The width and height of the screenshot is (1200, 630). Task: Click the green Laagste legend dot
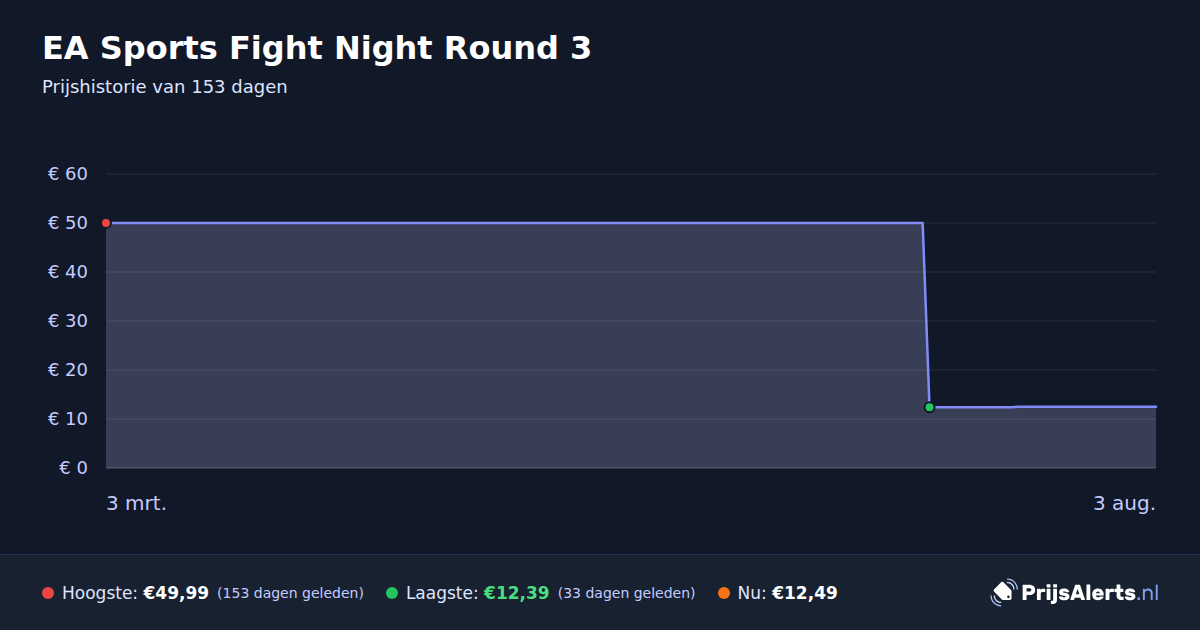click(x=392, y=593)
